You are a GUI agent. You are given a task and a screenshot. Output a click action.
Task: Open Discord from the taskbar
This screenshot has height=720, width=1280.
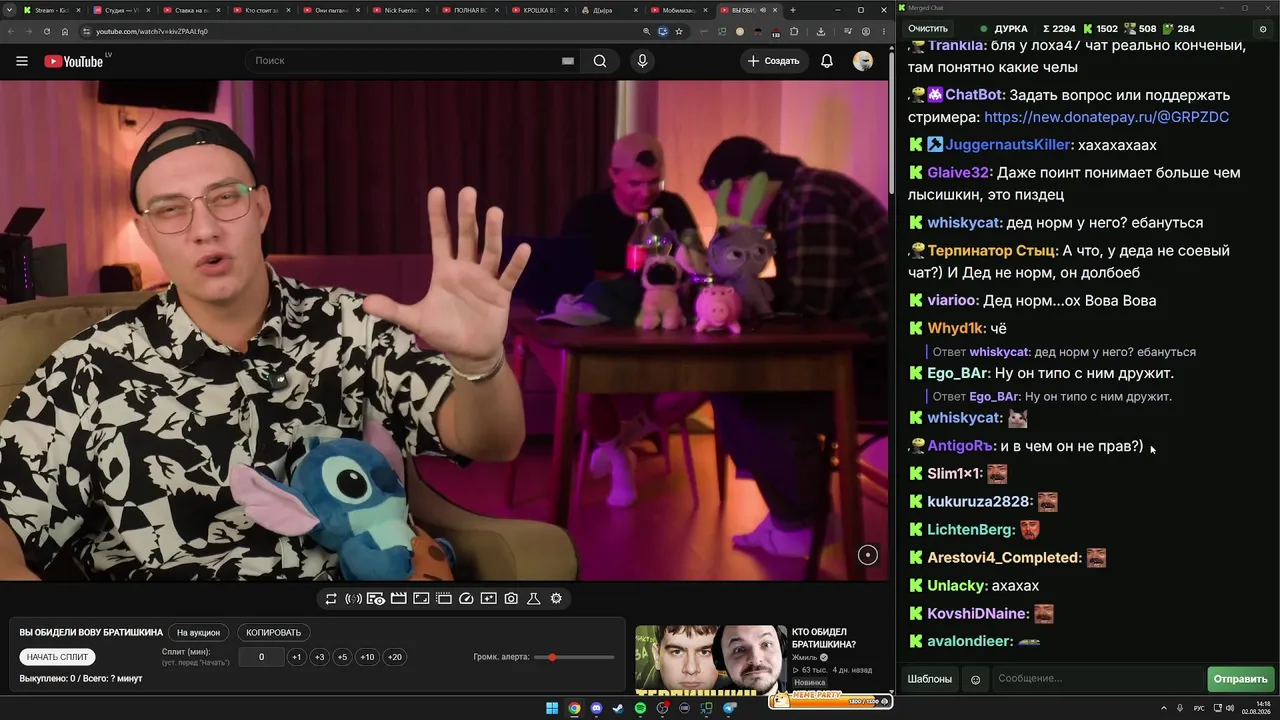(x=597, y=709)
